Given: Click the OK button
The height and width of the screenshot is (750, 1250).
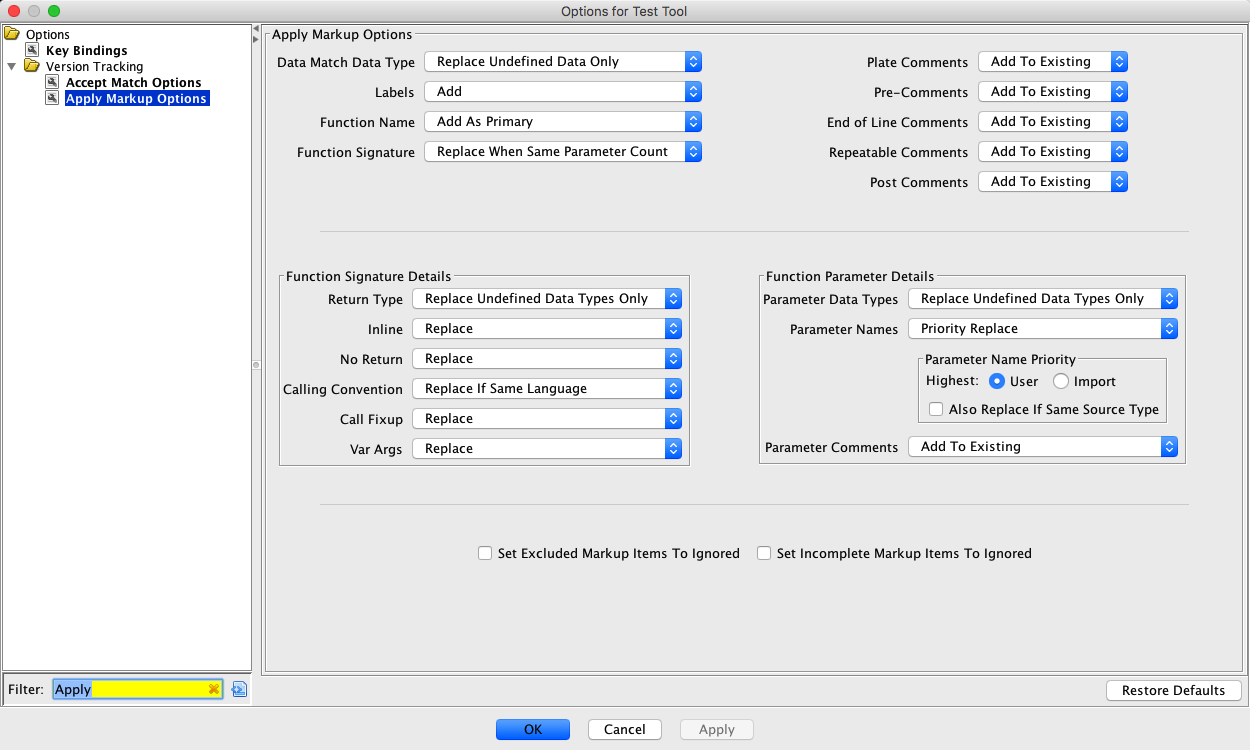Looking at the screenshot, I should tap(532, 729).
